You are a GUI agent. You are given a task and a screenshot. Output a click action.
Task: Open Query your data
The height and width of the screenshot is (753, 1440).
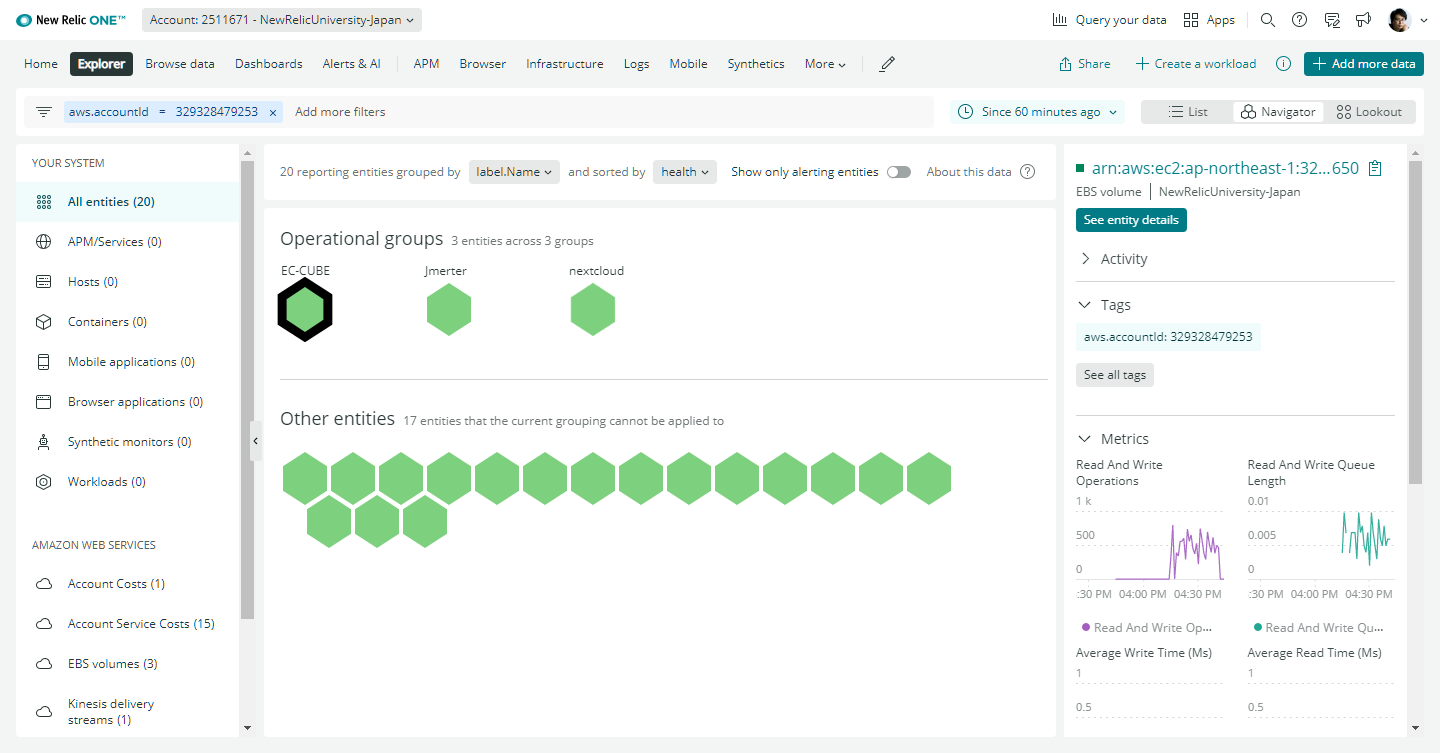pyautogui.click(x=1109, y=20)
